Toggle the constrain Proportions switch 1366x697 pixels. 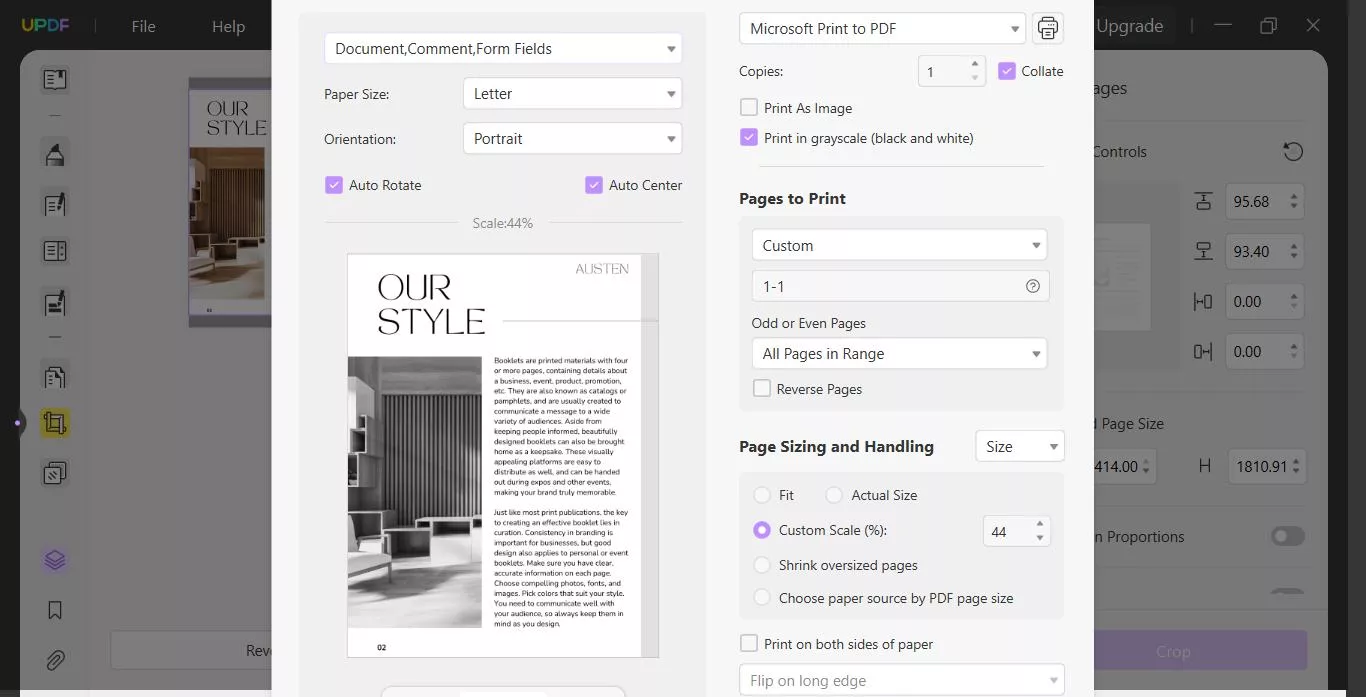point(1288,537)
